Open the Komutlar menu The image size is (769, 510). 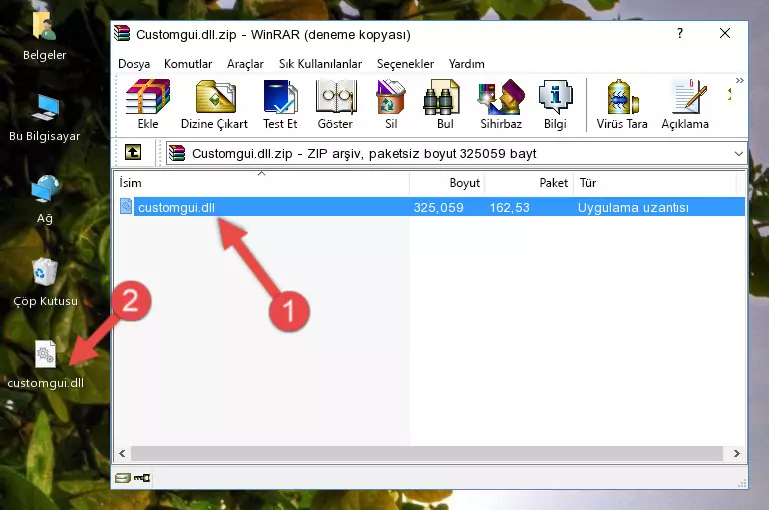tap(188, 64)
